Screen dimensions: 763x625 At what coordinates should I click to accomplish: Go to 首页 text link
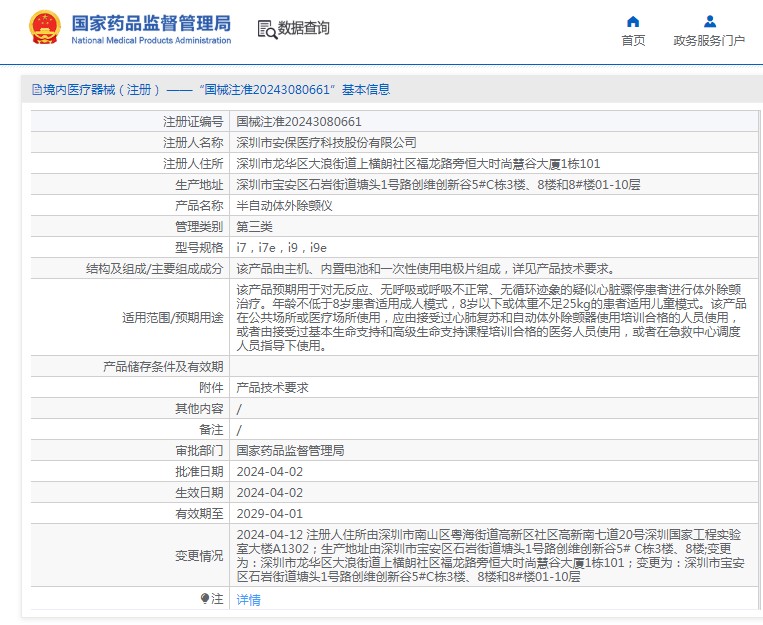pos(633,41)
